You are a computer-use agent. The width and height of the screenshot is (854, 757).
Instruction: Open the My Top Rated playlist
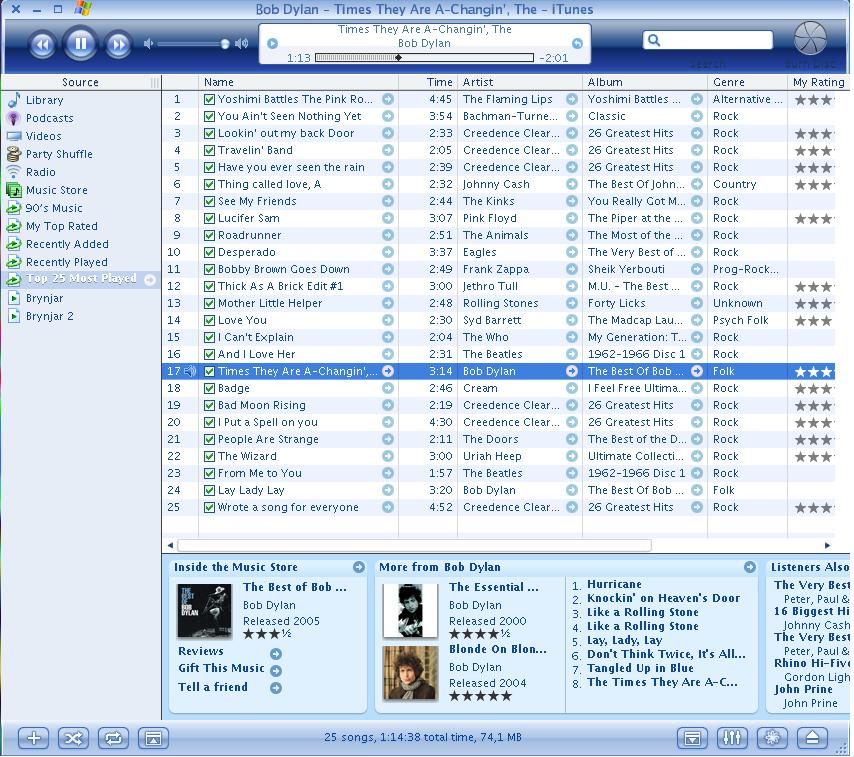(62, 226)
